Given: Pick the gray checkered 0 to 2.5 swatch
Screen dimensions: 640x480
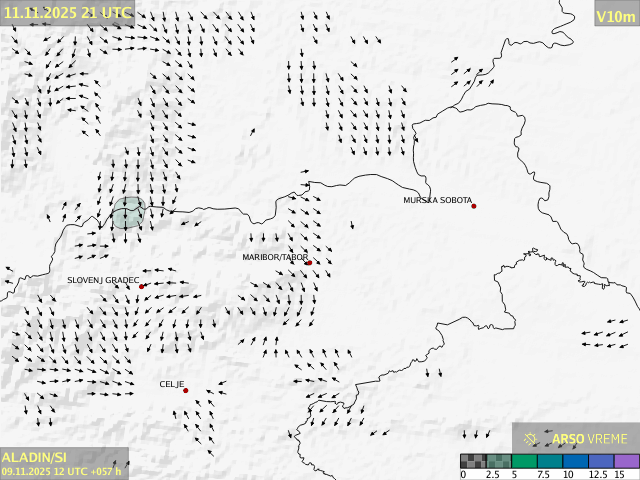Looking at the screenshot, I should pos(474,461).
